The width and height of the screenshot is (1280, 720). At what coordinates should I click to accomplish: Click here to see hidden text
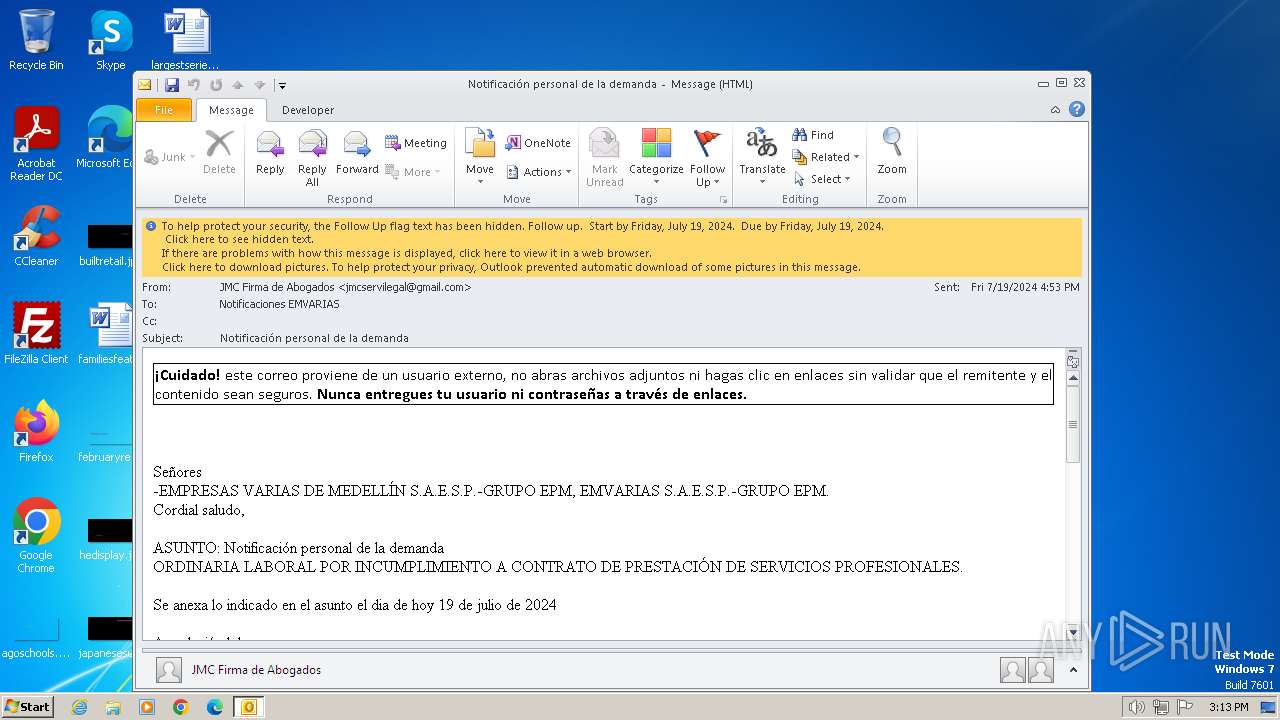(x=239, y=239)
